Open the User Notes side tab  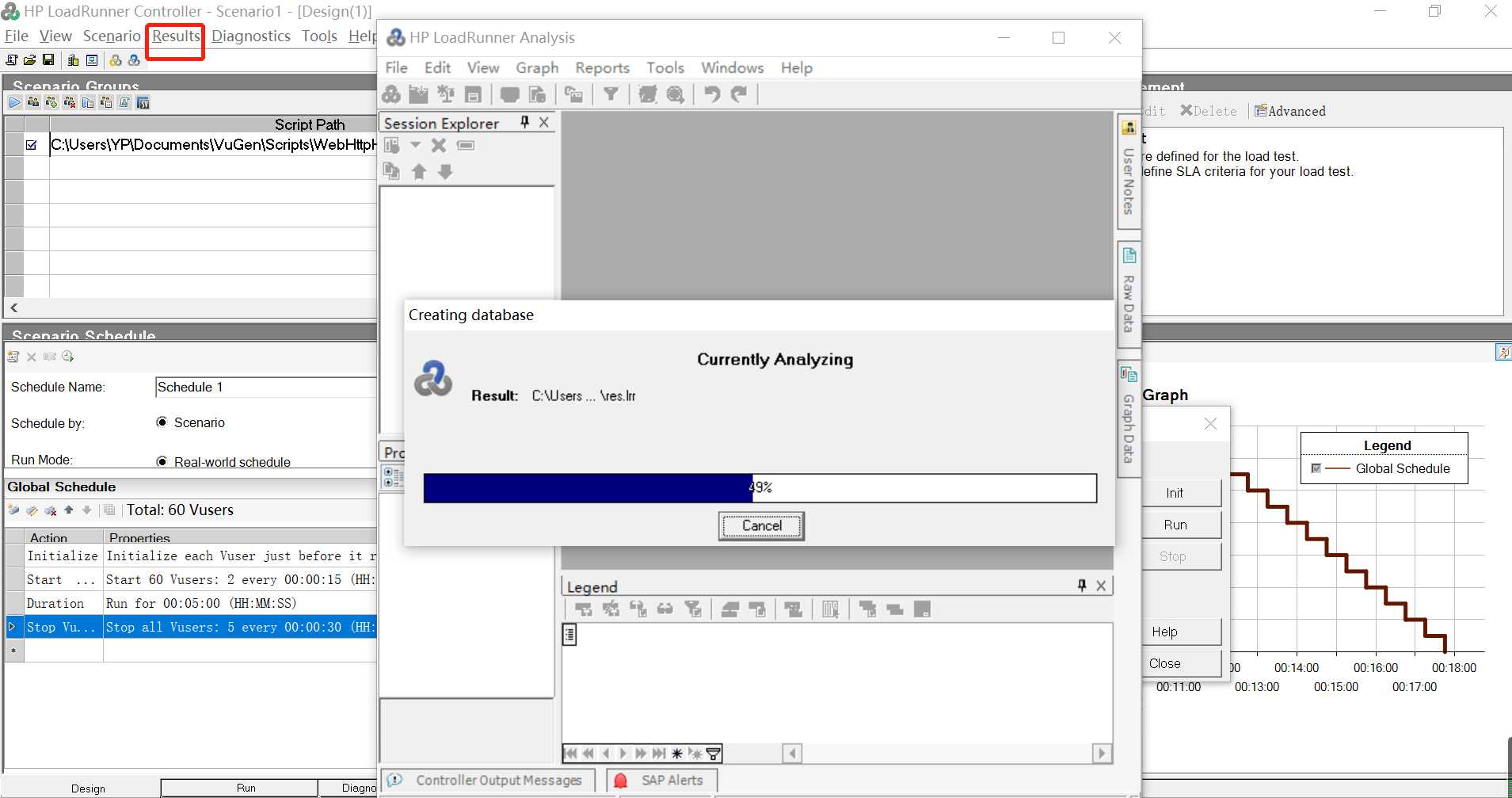pyautogui.click(x=1129, y=171)
